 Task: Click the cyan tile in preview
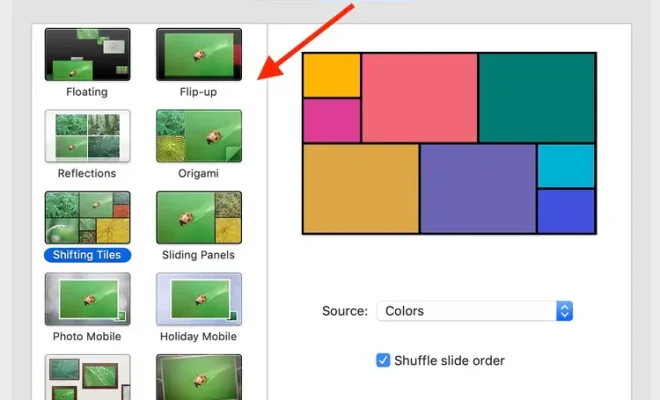click(x=566, y=166)
